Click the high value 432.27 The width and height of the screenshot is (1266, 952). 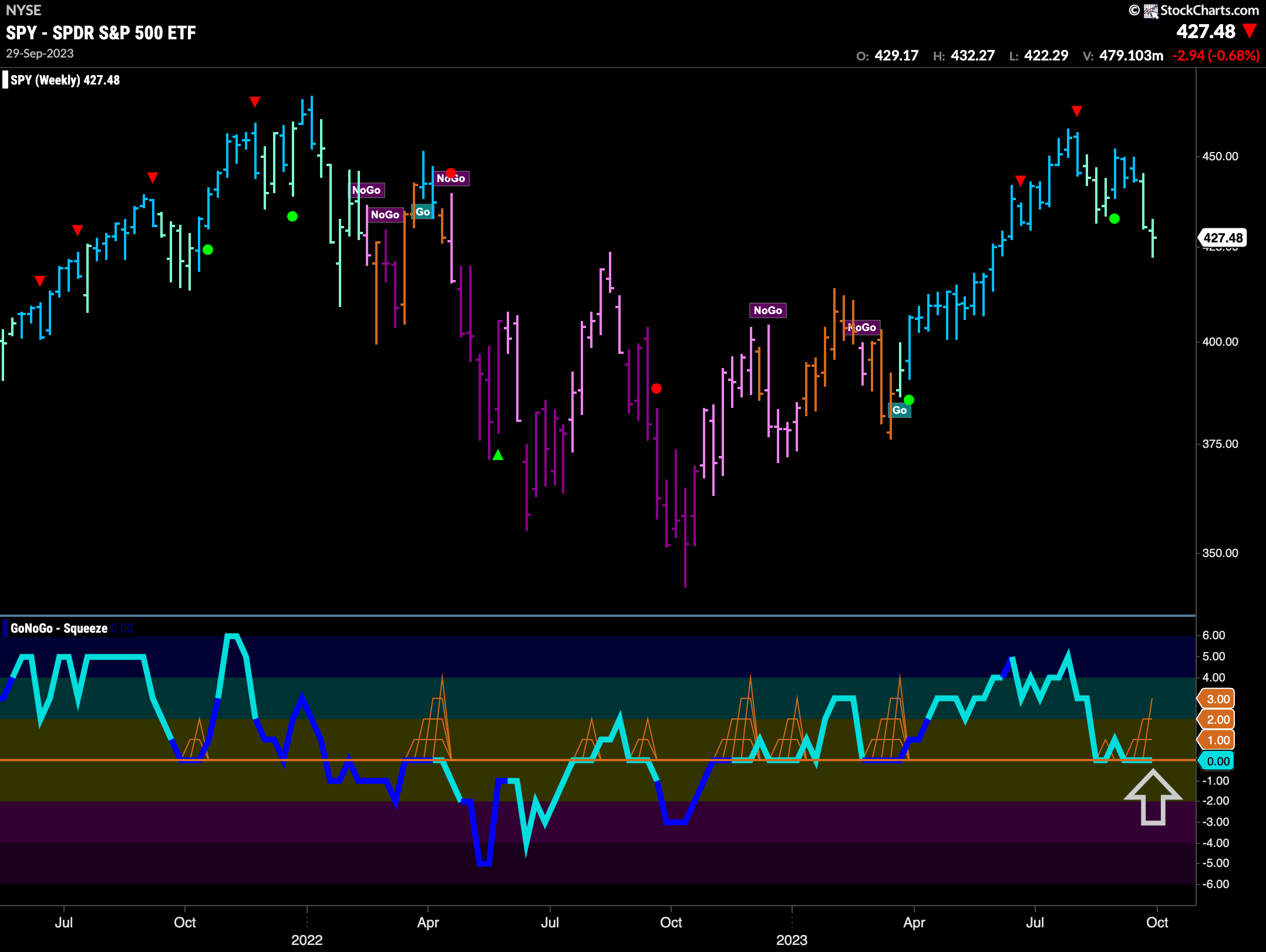click(972, 56)
